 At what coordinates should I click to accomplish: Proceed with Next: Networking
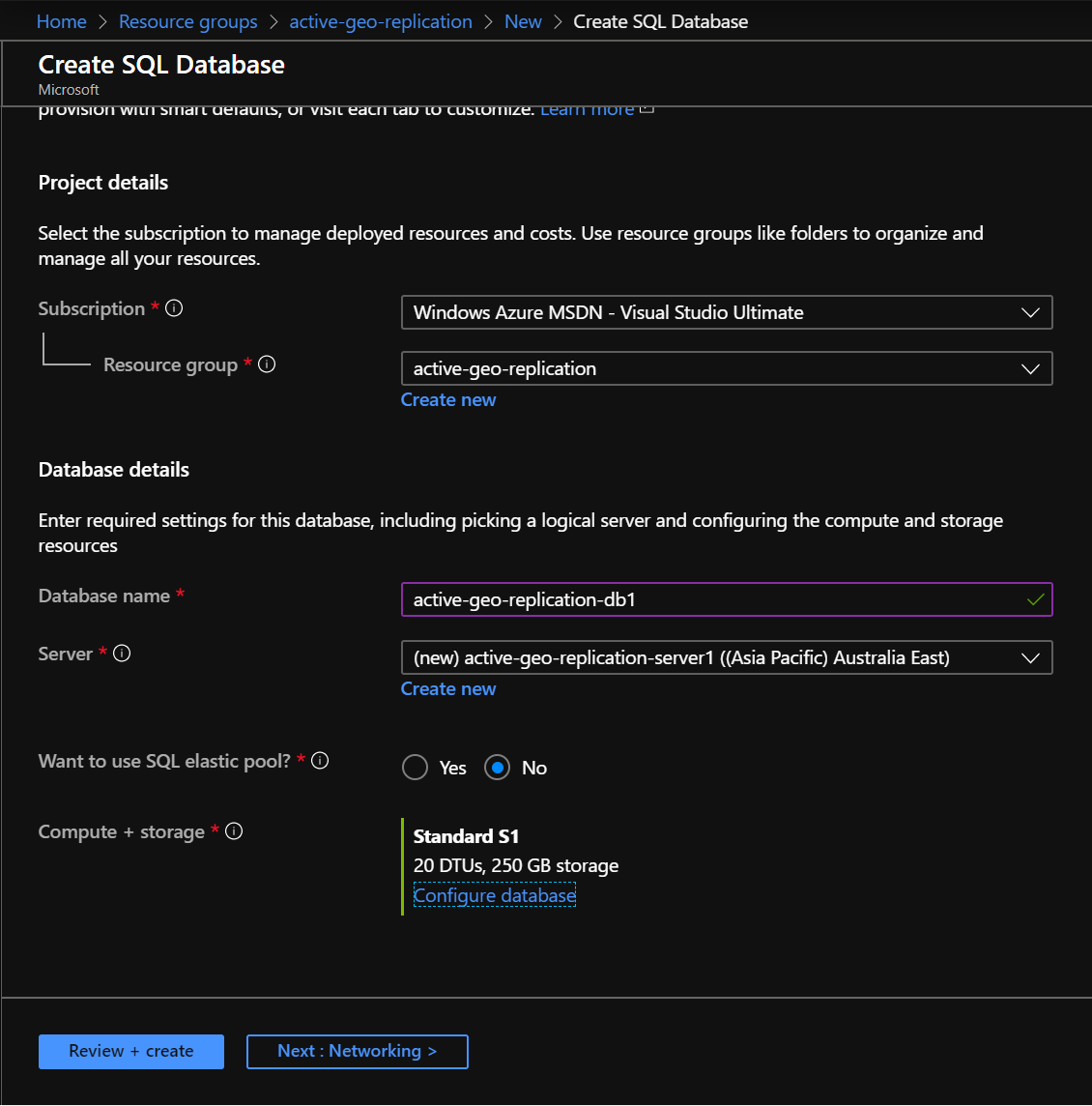[357, 1051]
